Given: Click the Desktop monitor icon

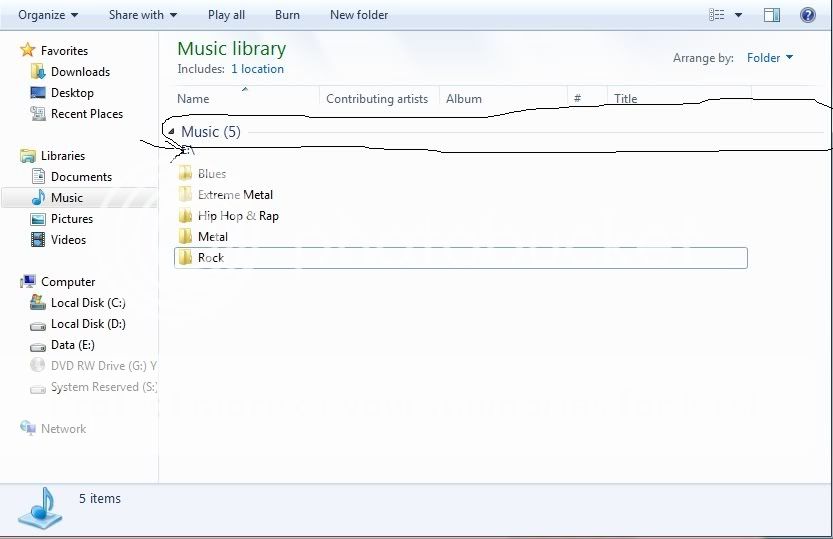Looking at the screenshot, I should 38,92.
